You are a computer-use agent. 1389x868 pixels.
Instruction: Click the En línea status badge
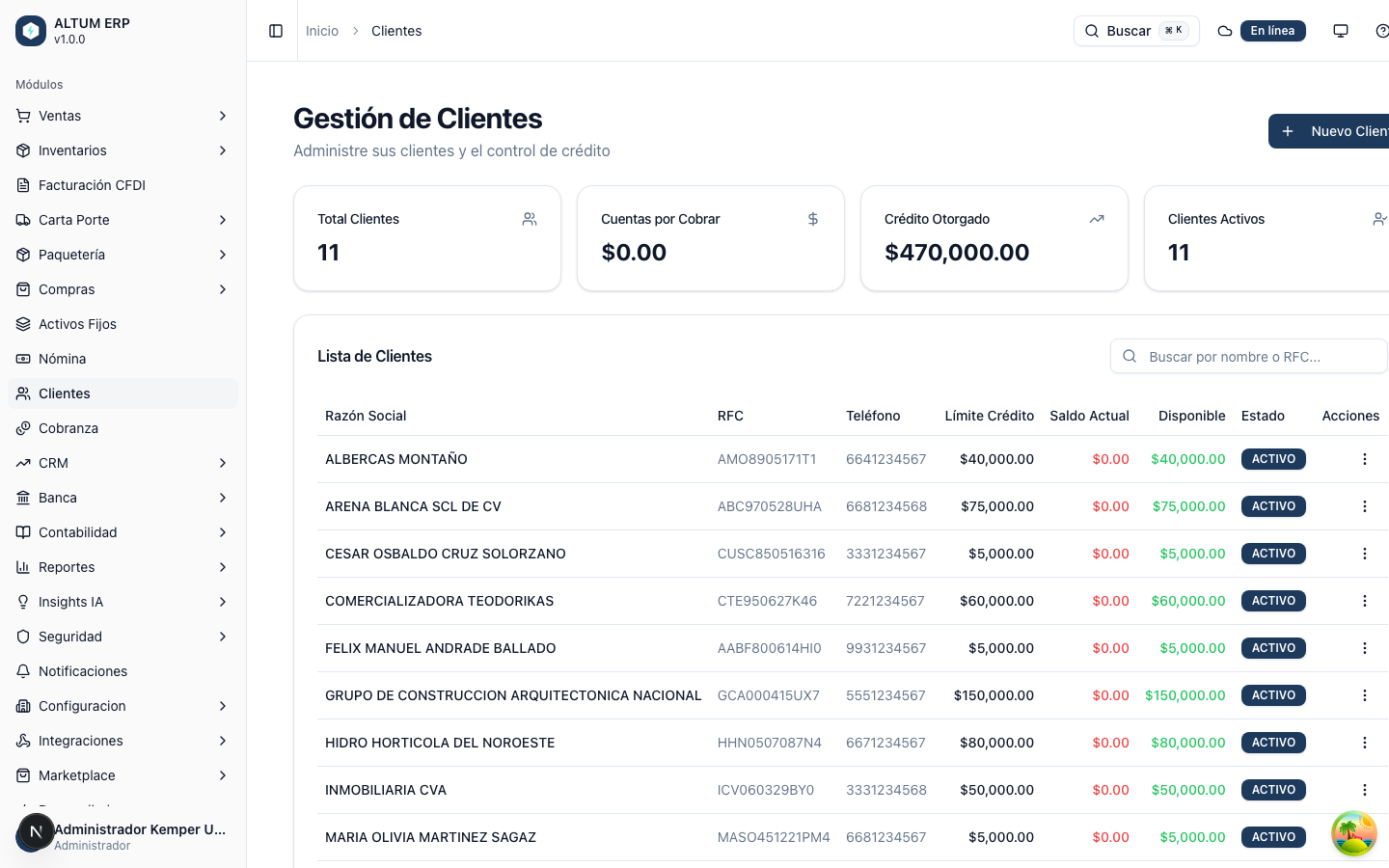pos(1272,31)
